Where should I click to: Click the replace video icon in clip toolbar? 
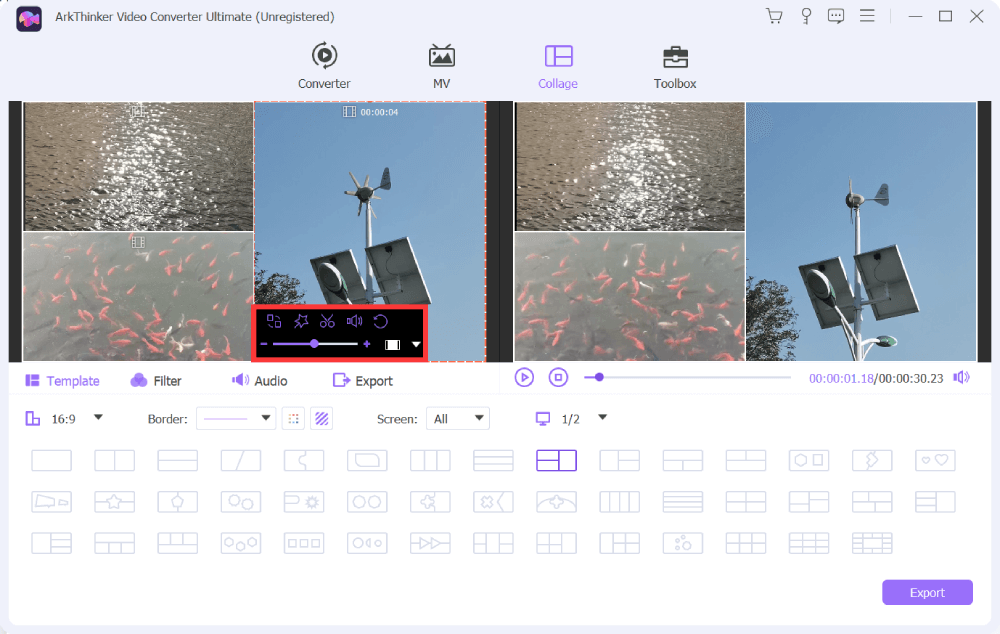coord(274,321)
